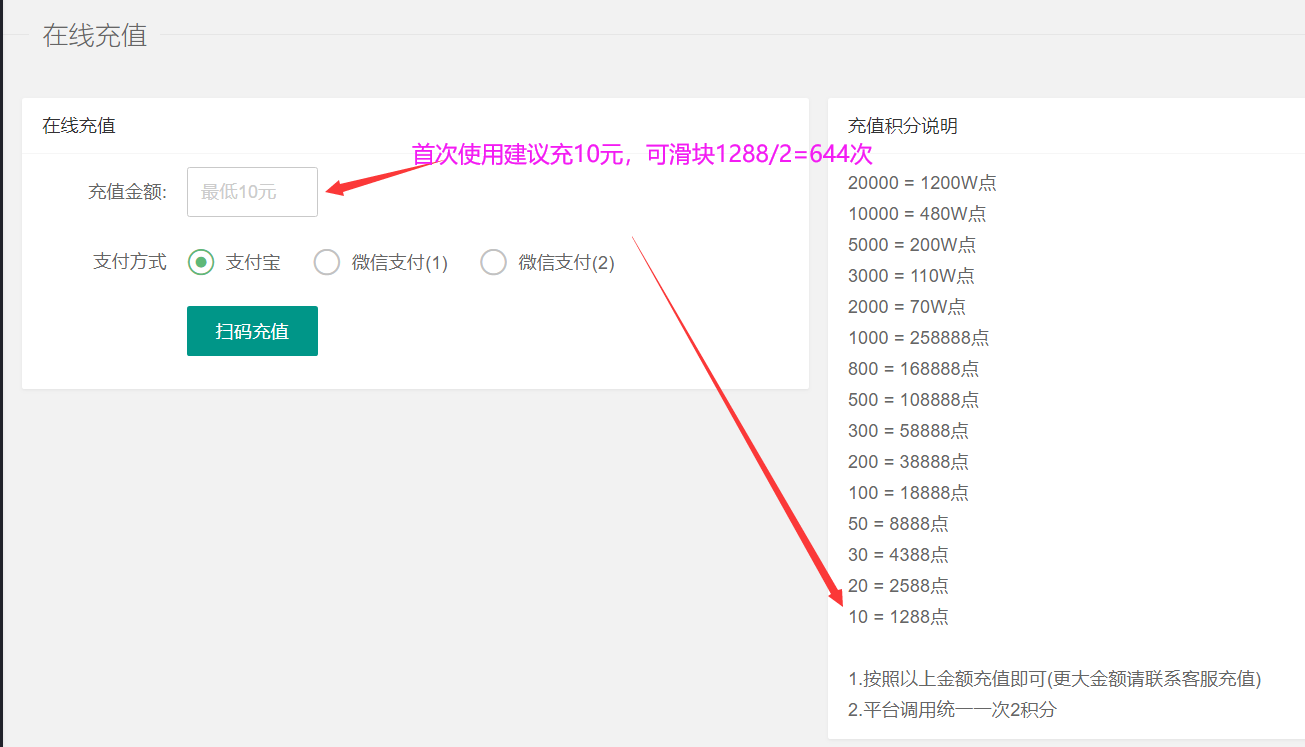The height and width of the screenshot is (747, 1305).
Task: Click the pink 首次使用建议充10元 annotation
Action: pyautogui.click(x=642, y=154)
